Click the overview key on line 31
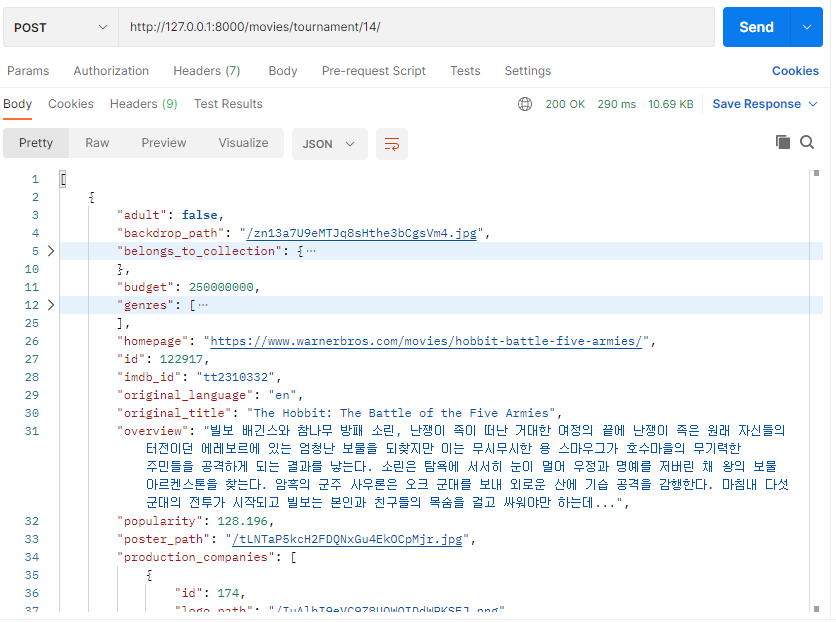This screenshot has width=836, height=622. (152, 431)
